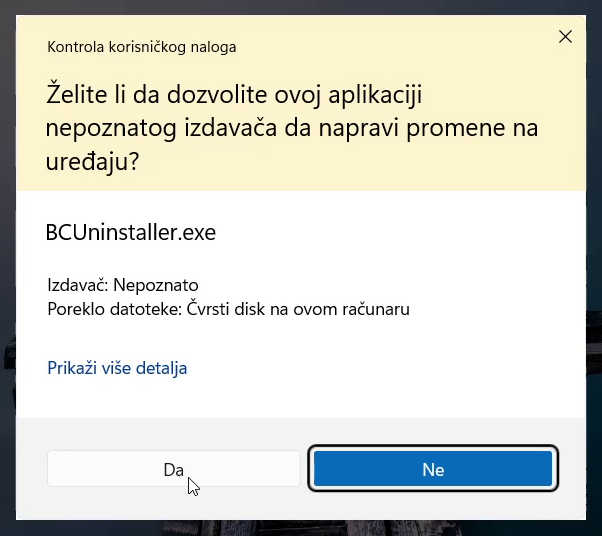
Task: Click the Poreklo datoteke label
Action: click(x=113, y=309)
